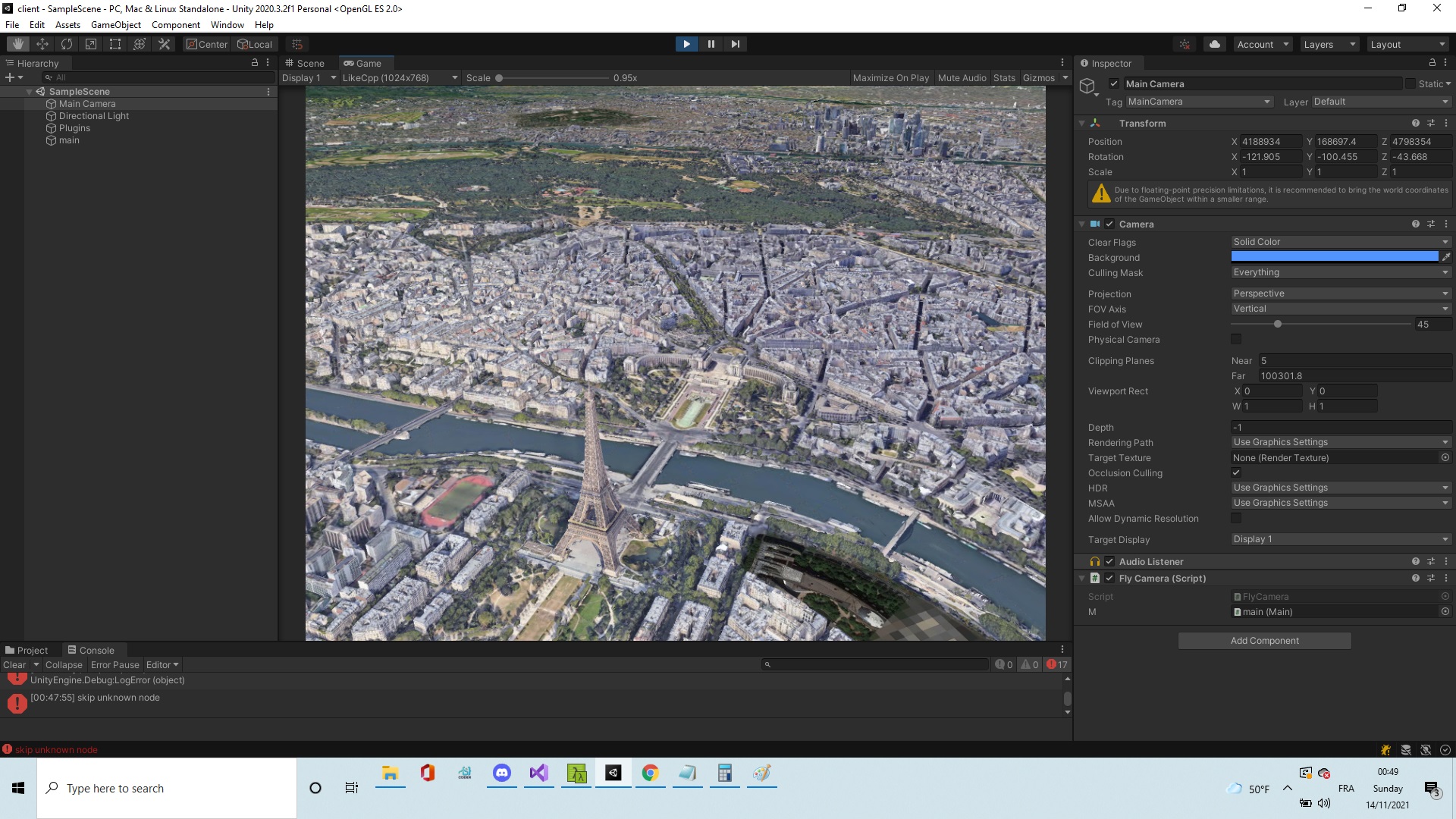Select the Hand tool in toolbar
Screen dimensions: 1456x819
coord(17,44)
